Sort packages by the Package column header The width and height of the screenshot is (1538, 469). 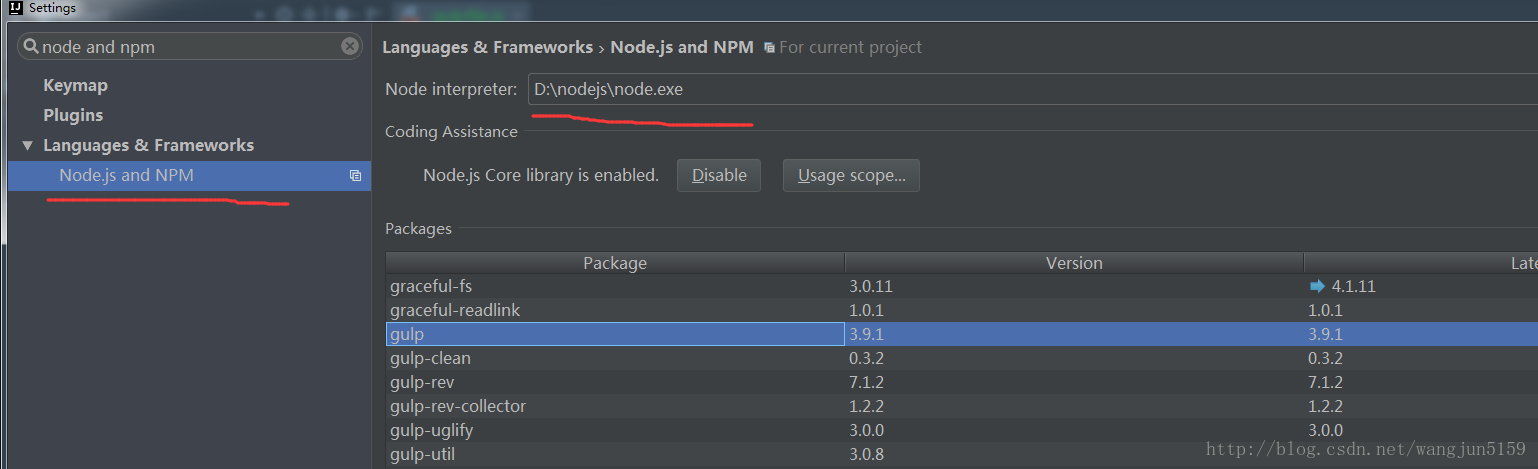click(x=615, y=263)
